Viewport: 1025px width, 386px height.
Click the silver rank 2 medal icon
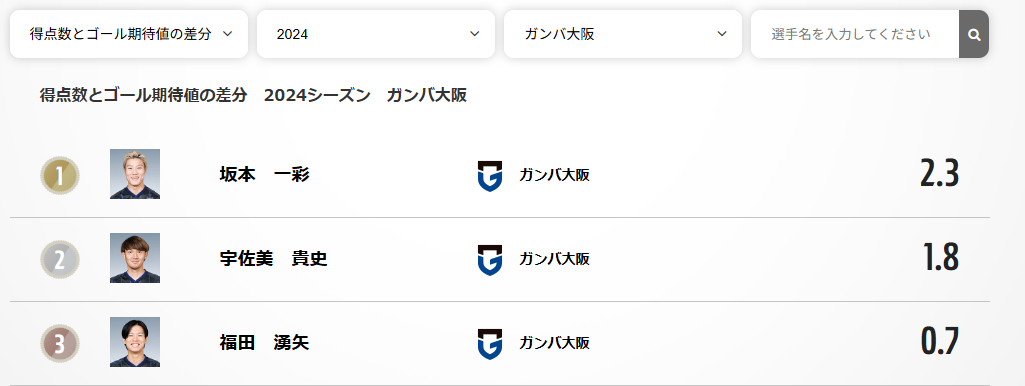click(59, 260)
